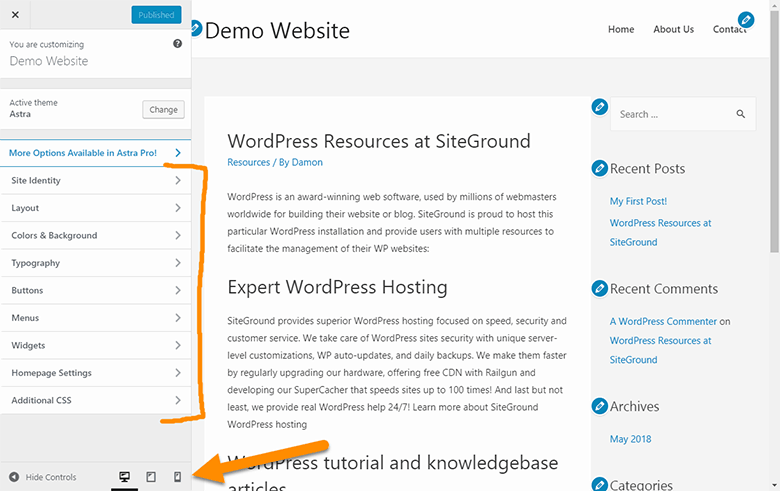Click Hide Controls collapse icon
This screenshot has width=780, height=491.
click(14, 477)
